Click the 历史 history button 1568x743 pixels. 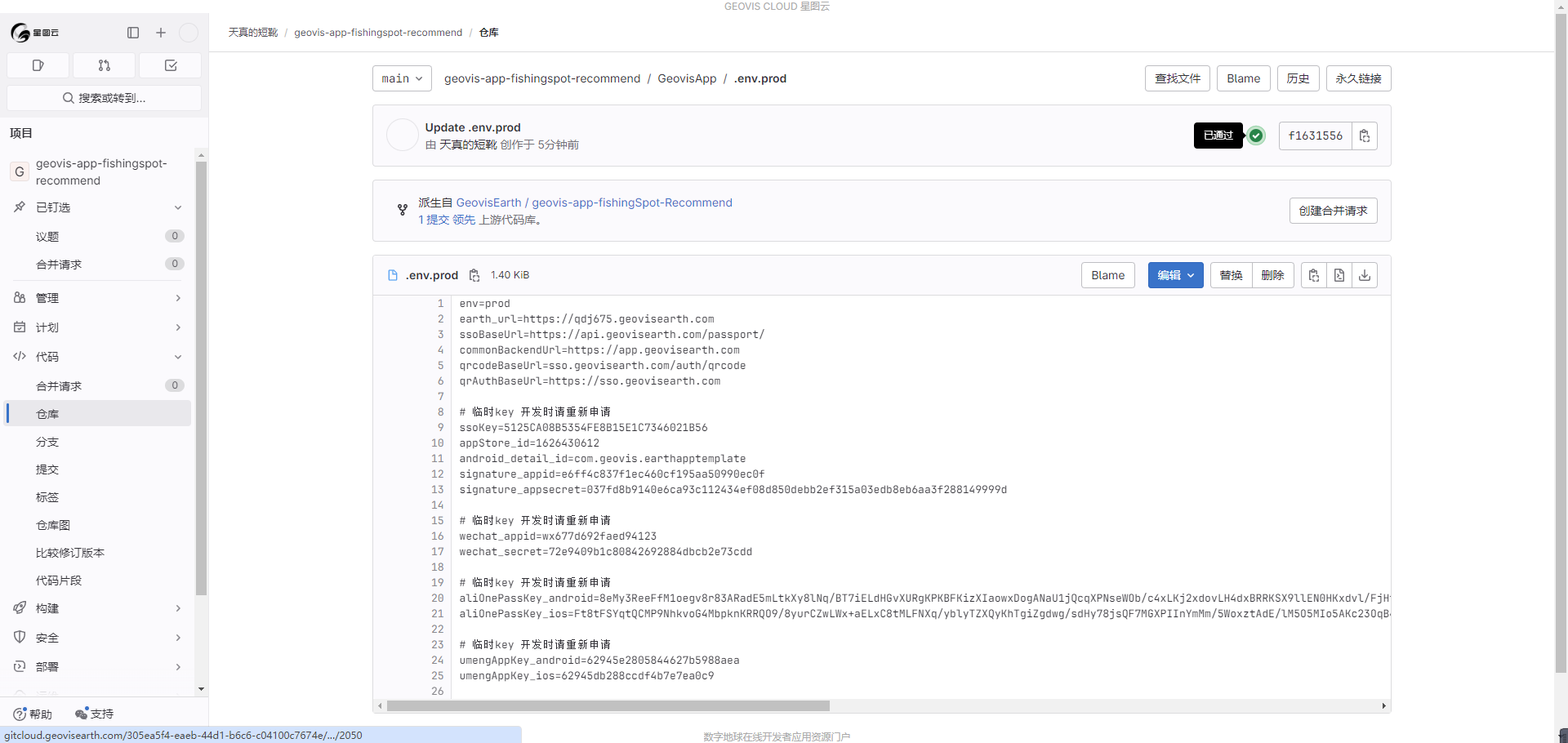[1298, 78]
